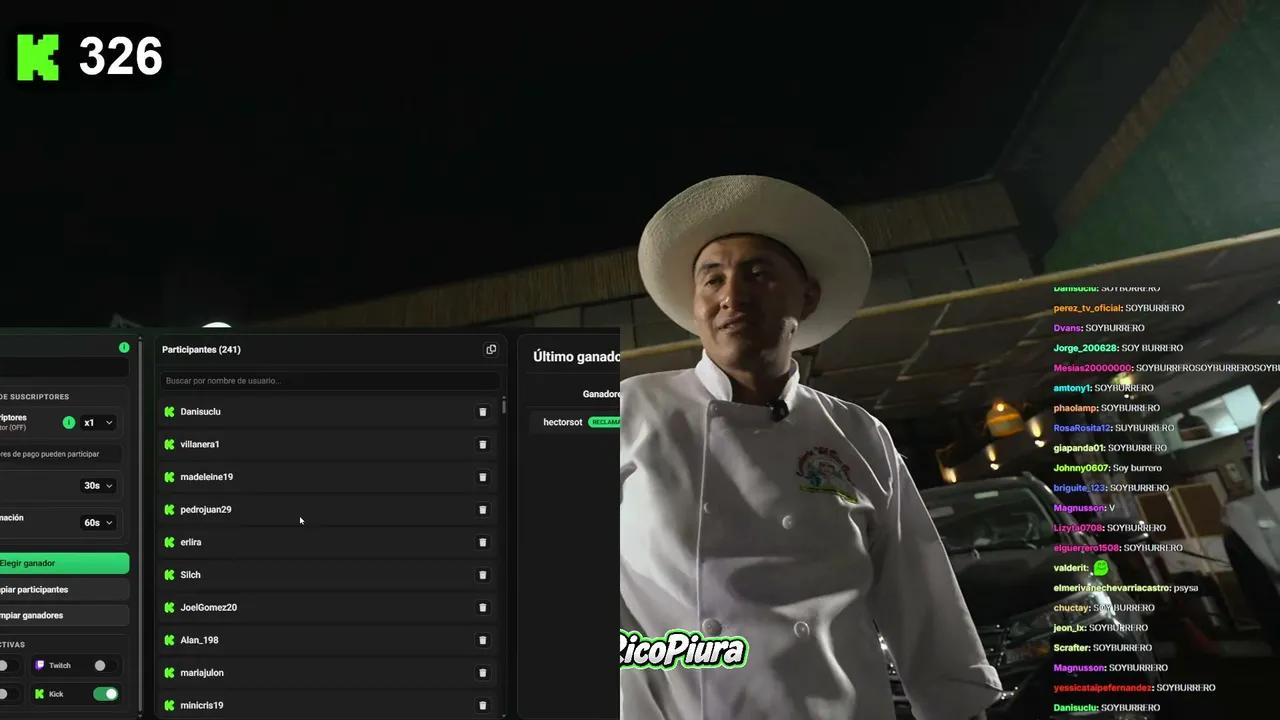Screen dimensions: 1280x720
Task: Click elmerivanechevarriacastro username in chat
Action: click(1111, 588)
